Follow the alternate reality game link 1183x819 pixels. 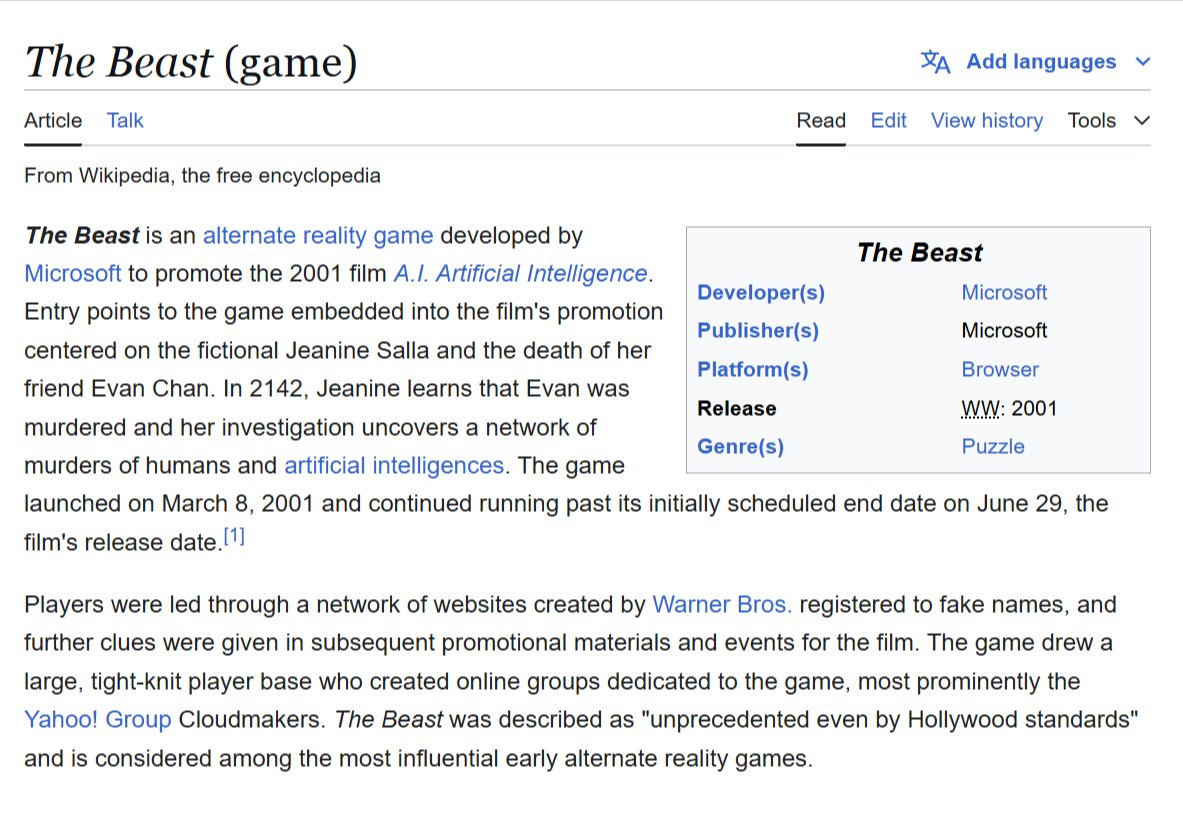[x=318, y=236]
